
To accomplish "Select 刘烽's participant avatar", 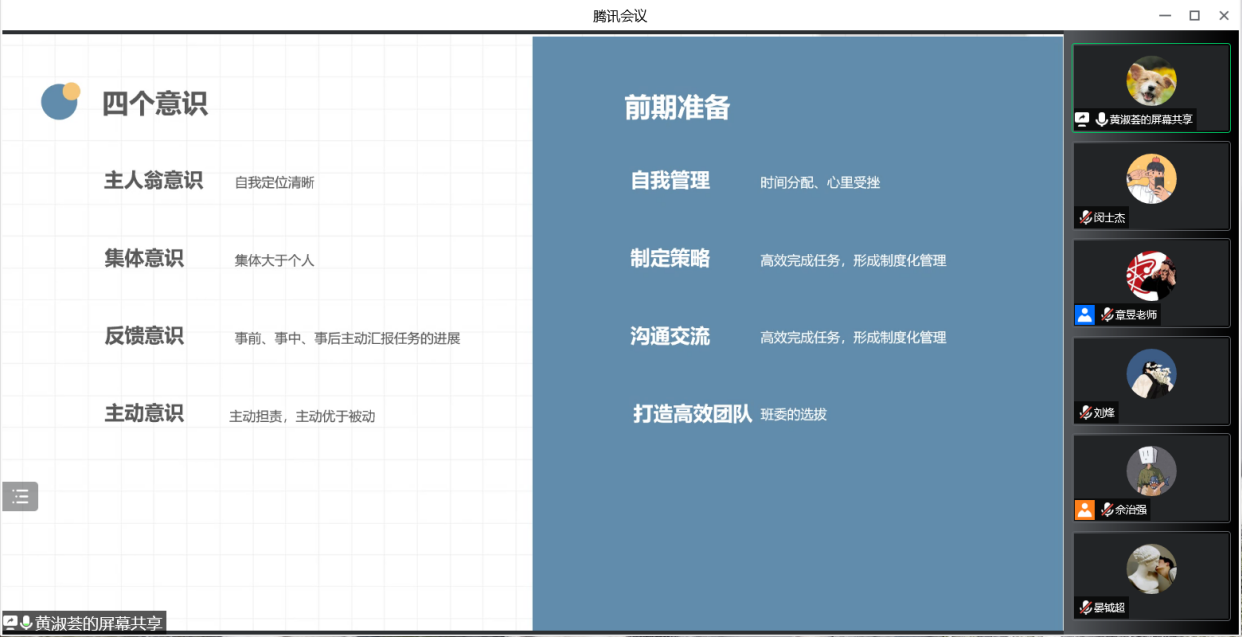I will point(1151,374).
